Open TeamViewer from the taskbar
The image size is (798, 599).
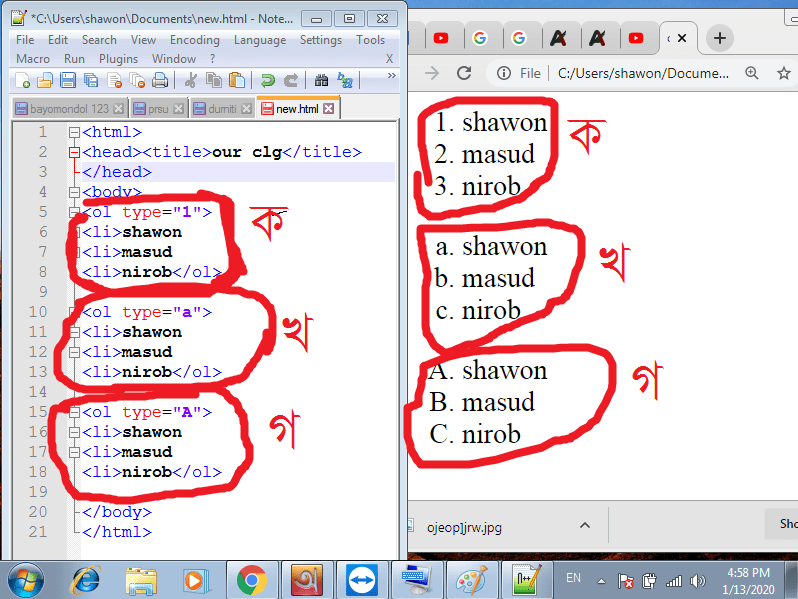359,579
